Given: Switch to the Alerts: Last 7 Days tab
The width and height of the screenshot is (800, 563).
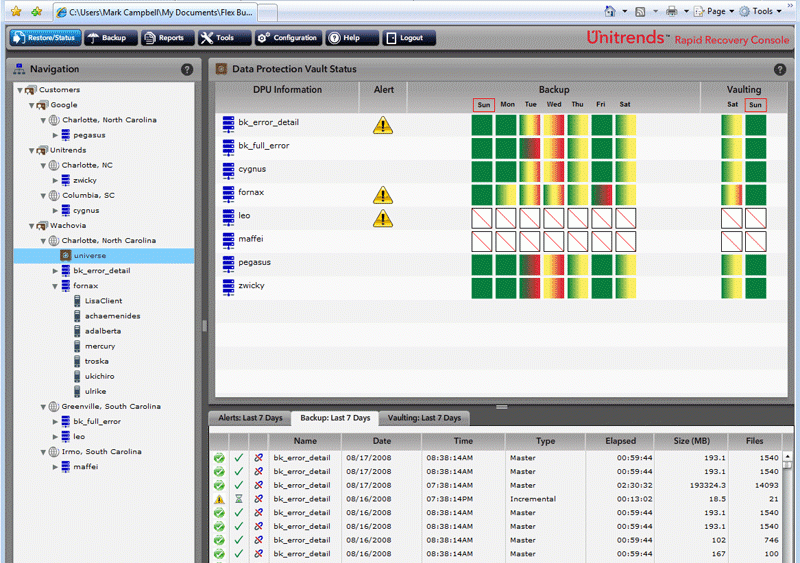Looking at the screenshot, I should 250,418.
